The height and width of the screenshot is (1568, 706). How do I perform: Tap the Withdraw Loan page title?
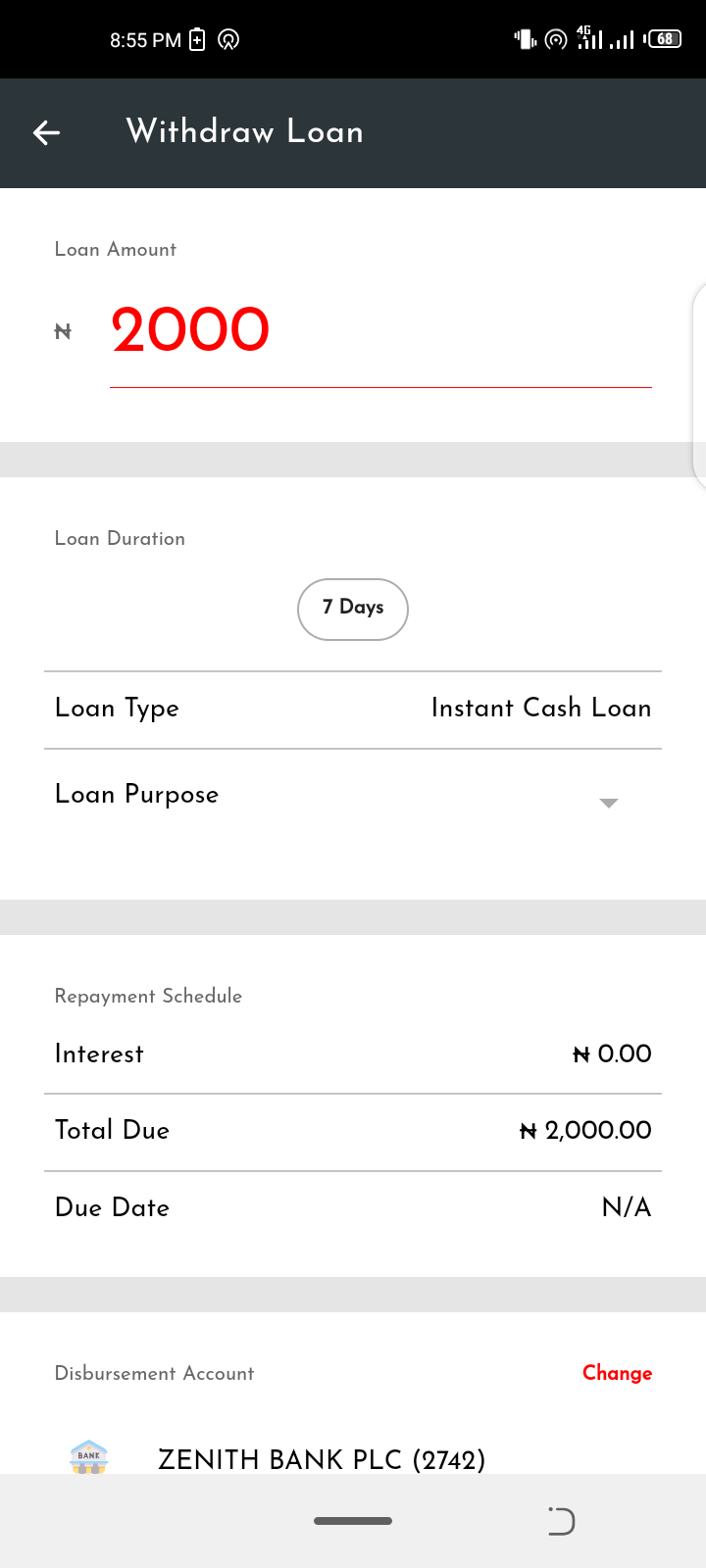click(x=245, y=131)
